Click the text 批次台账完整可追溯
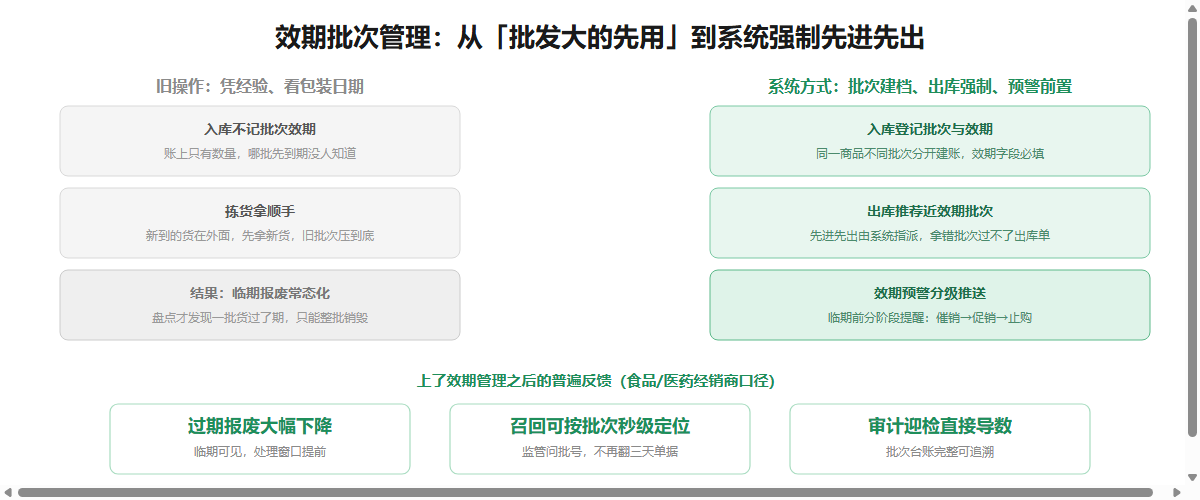Screen dimensions: 1200x500 [940, 452]
